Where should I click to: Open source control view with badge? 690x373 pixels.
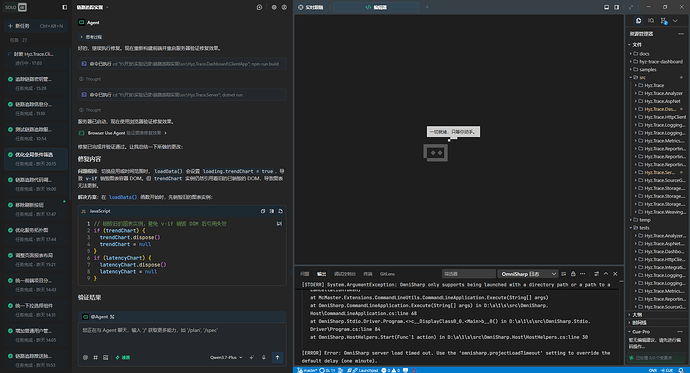point(664,21)
